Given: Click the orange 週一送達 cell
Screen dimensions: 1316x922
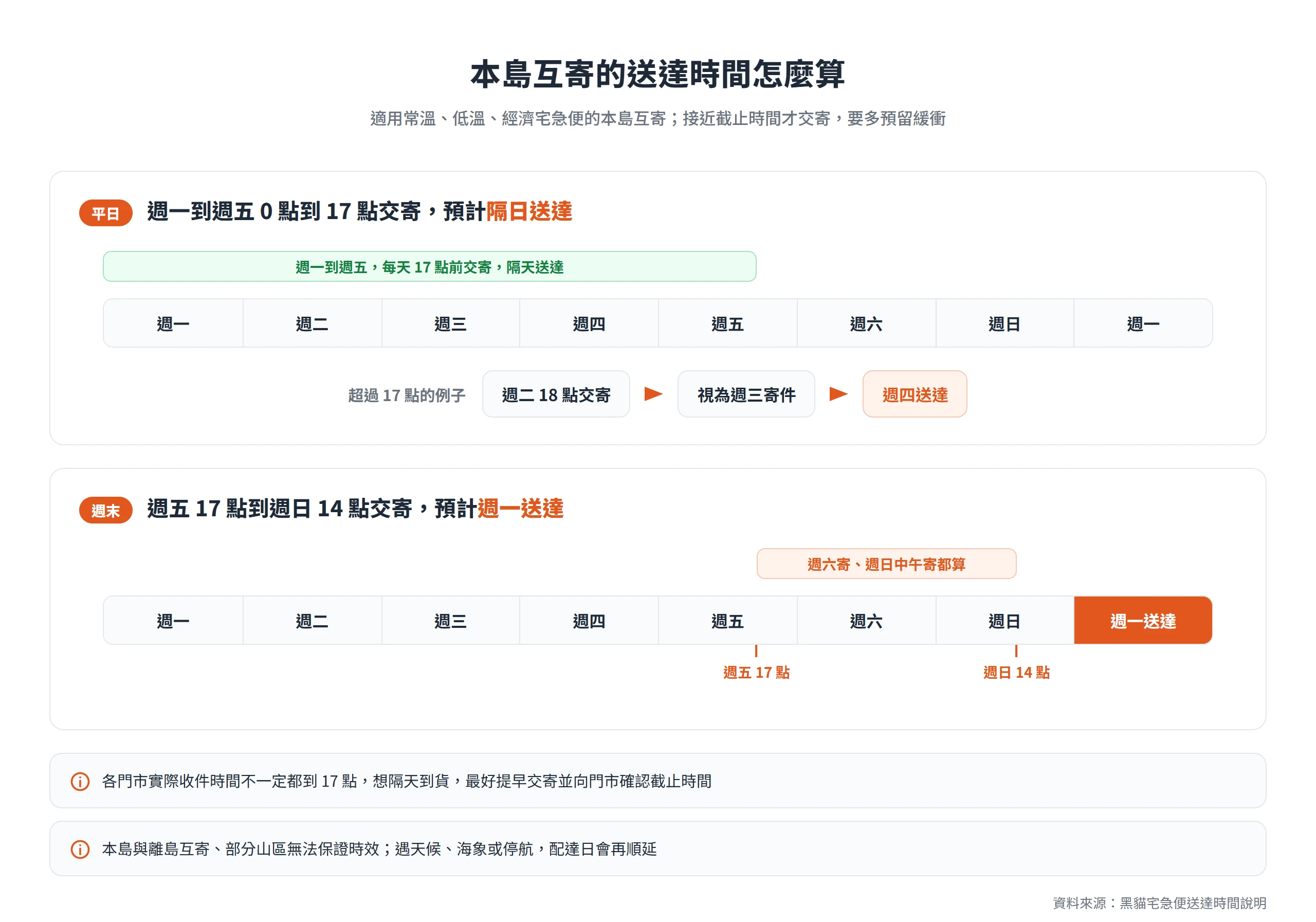Looking at the screenshot, I should point(1143,620).
